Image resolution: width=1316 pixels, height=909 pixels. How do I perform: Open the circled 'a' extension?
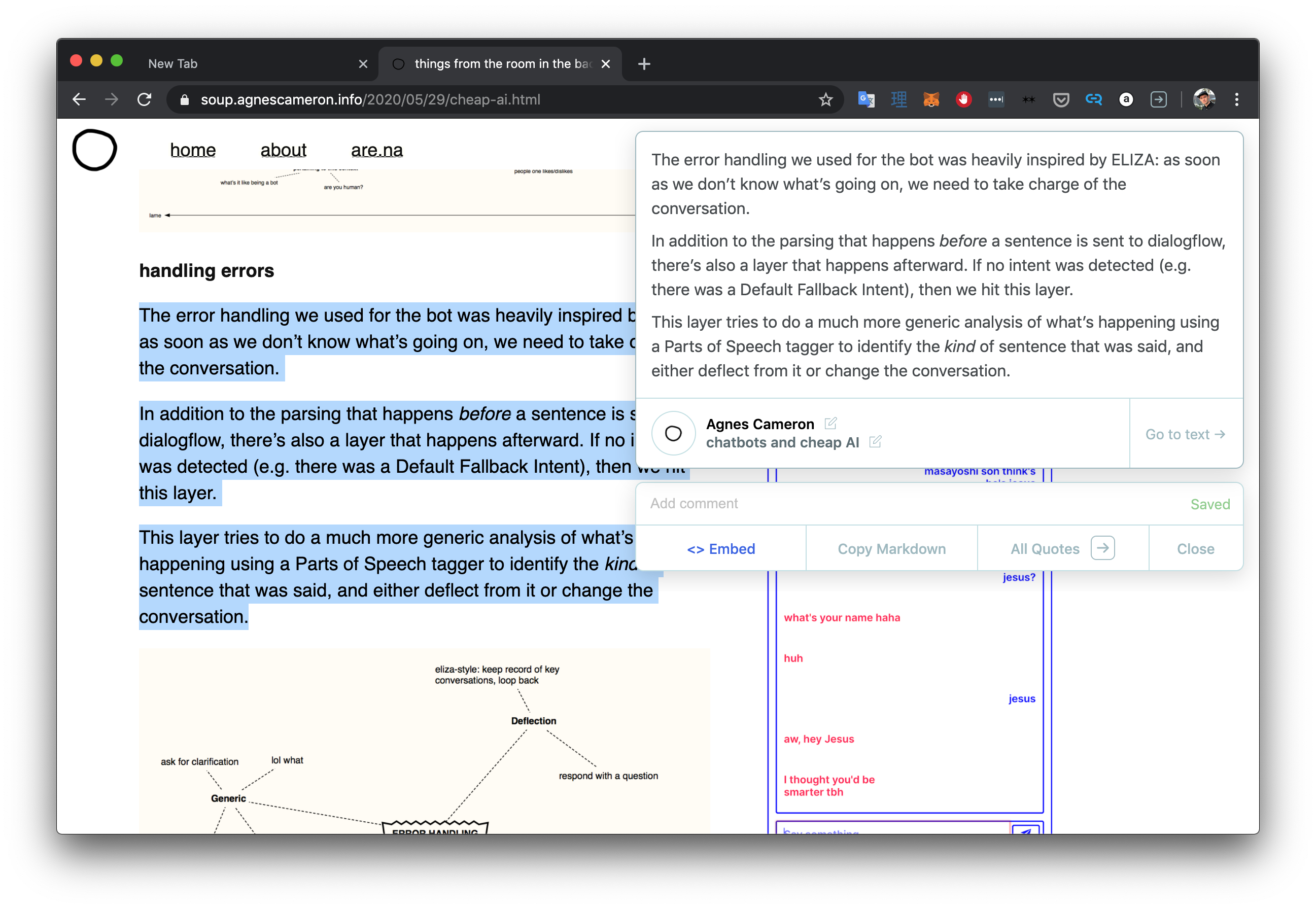pyautogui.click(x=1126, y=99)
